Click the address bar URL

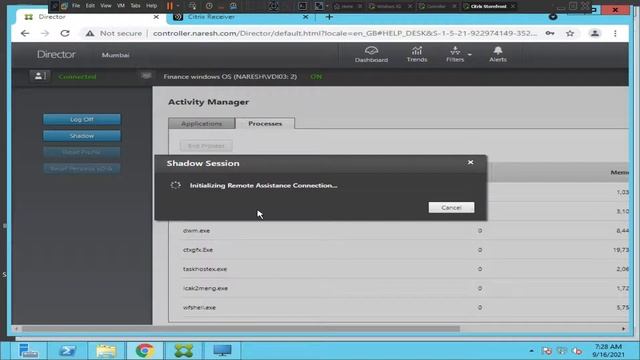tap(345, 33)
